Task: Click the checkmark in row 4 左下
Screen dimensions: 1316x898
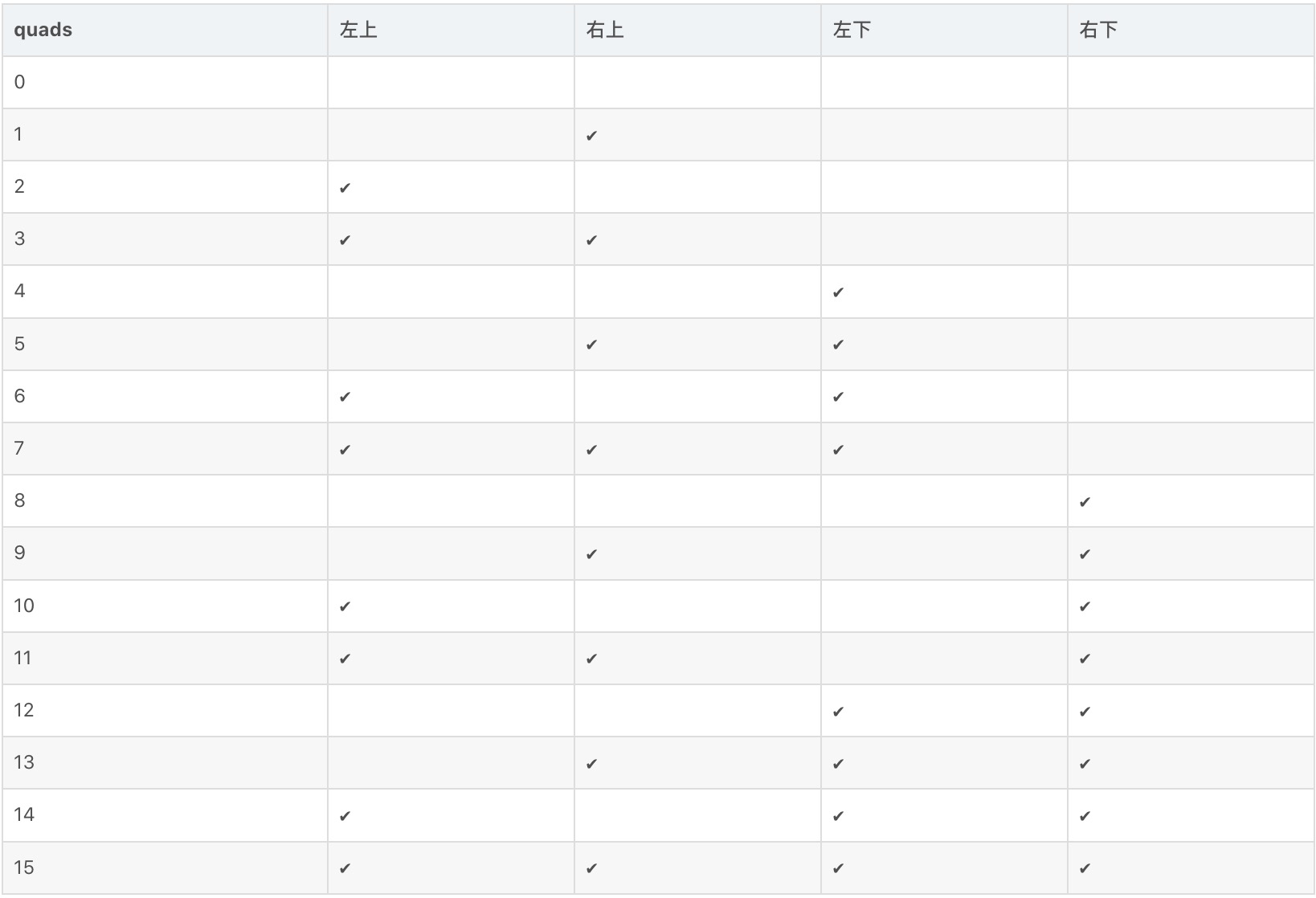Action: [x=839, y=292]
